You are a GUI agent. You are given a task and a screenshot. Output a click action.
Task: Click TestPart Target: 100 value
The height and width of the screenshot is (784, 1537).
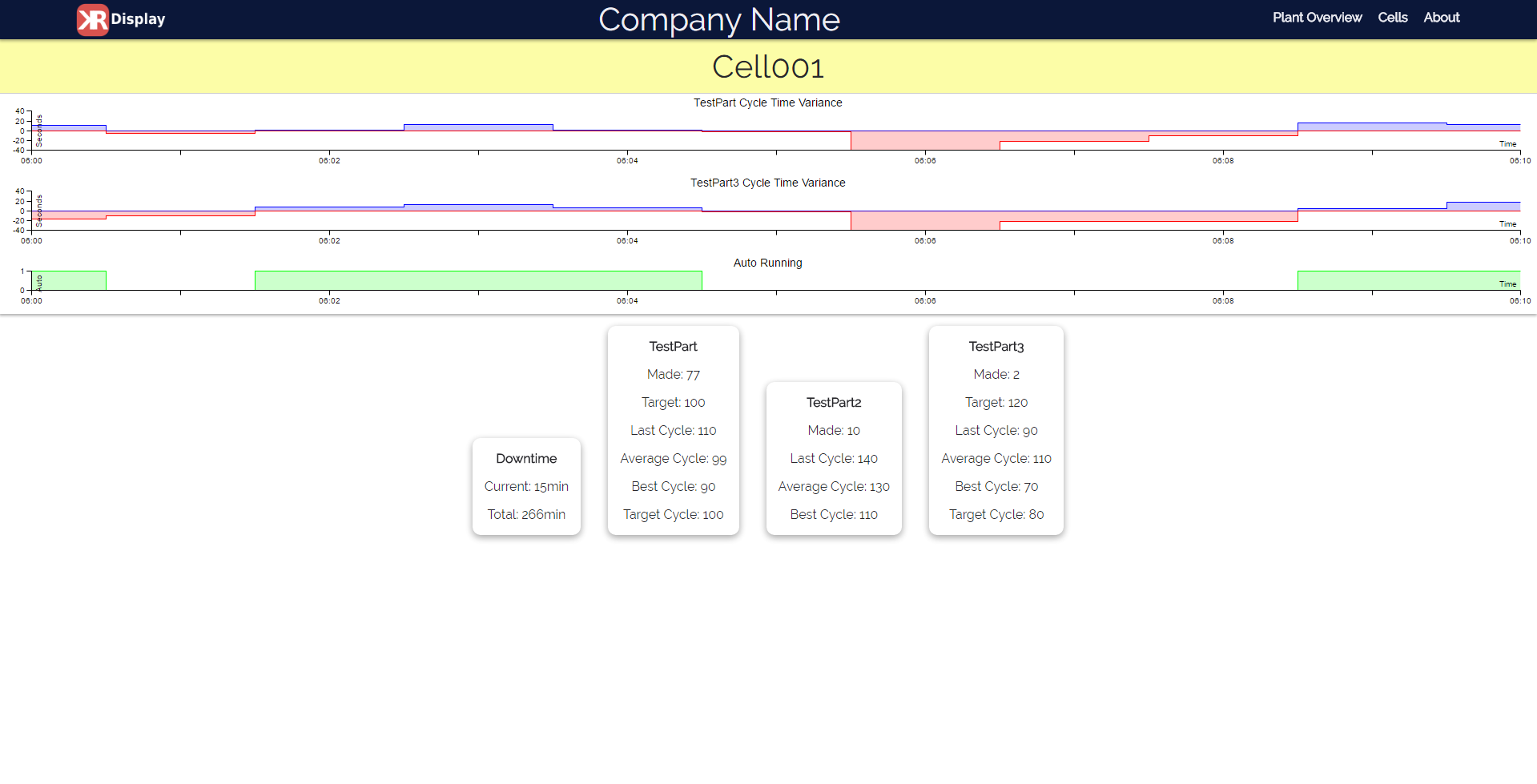674,403
